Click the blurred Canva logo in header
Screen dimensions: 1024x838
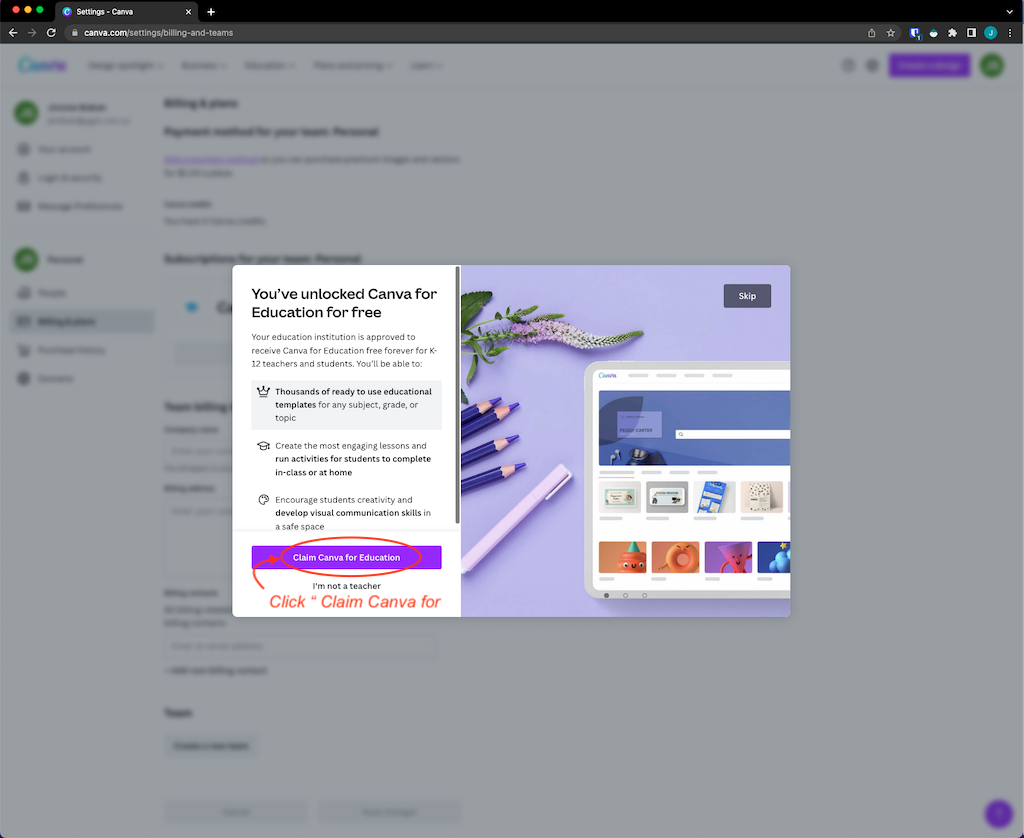[42, 65]
